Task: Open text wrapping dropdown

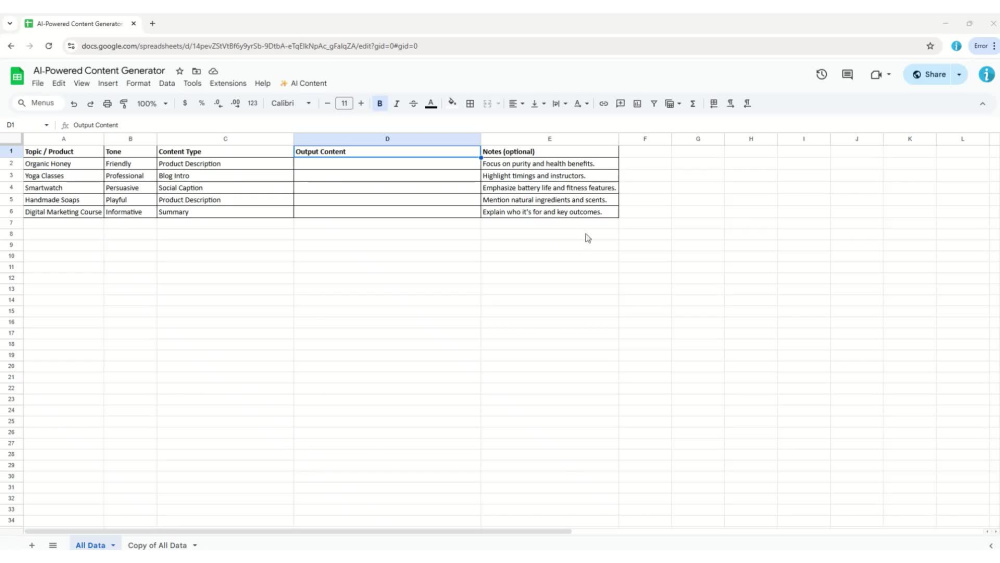Action: coord(559,103)
